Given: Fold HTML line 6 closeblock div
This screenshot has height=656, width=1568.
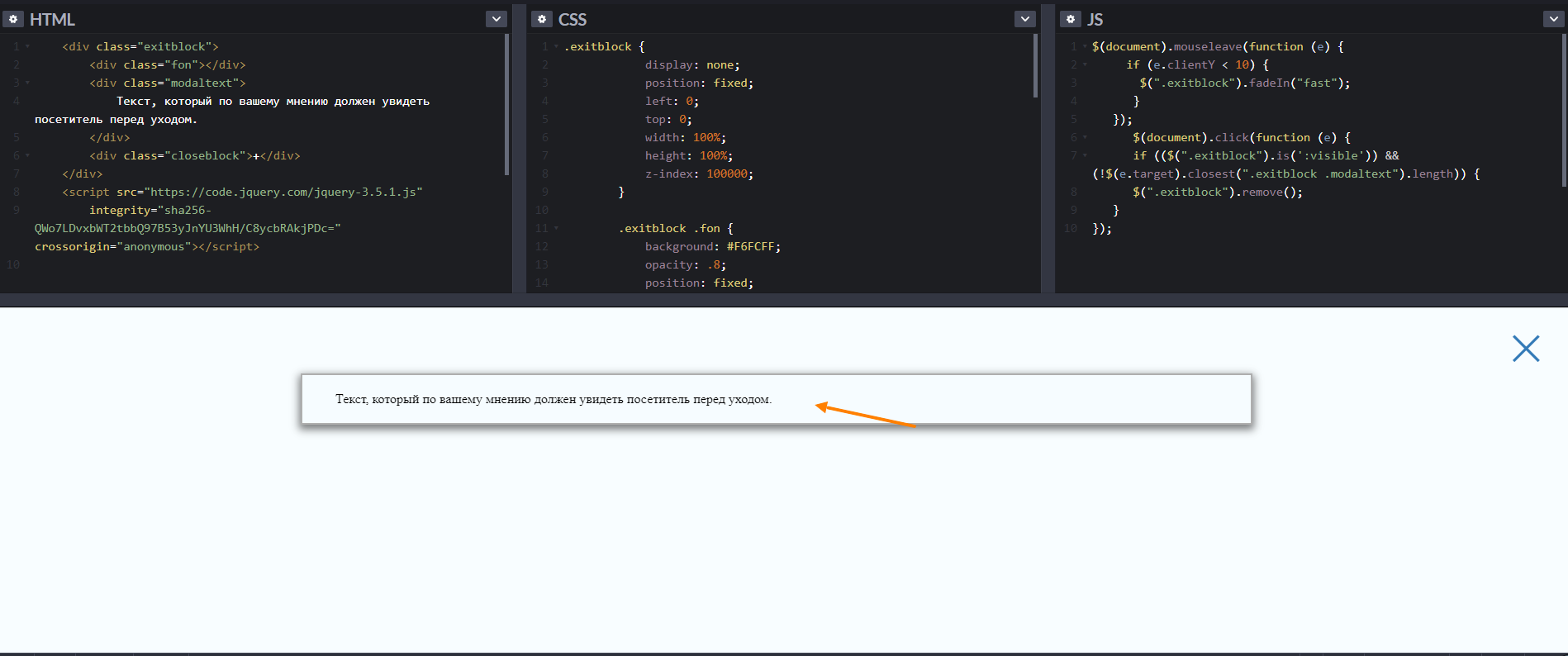Looking at the screenshot, I should pos(27,156).
